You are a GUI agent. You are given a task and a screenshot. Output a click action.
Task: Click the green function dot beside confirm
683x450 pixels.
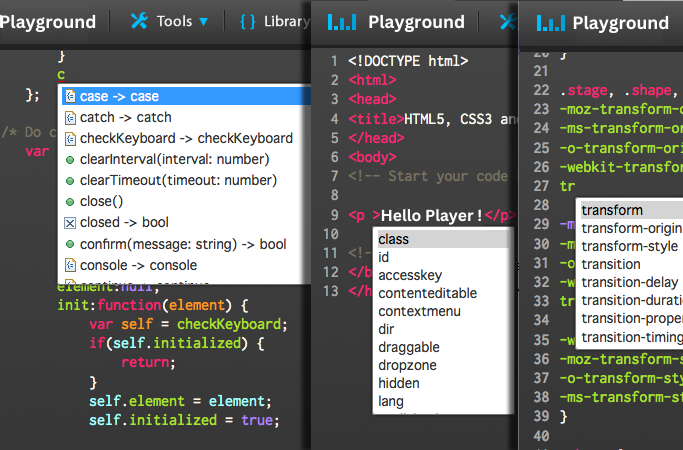(70, 244)
